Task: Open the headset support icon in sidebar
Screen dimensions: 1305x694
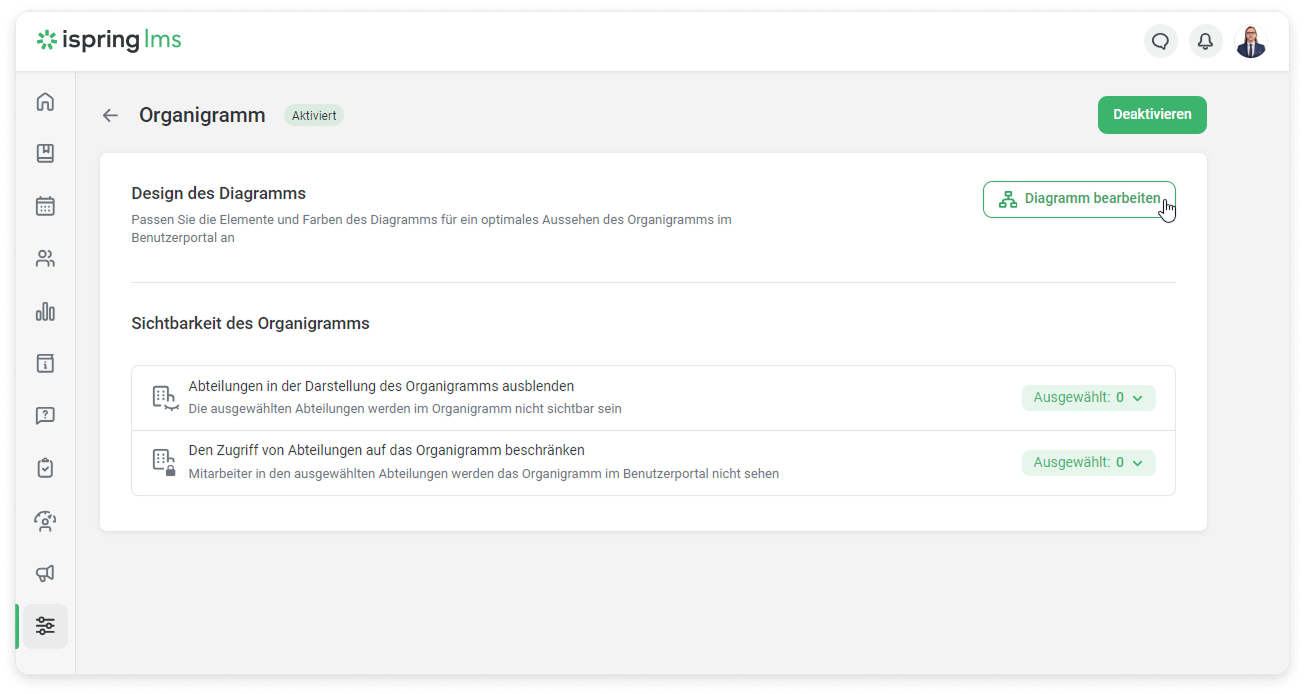Action: coord(45,521)
